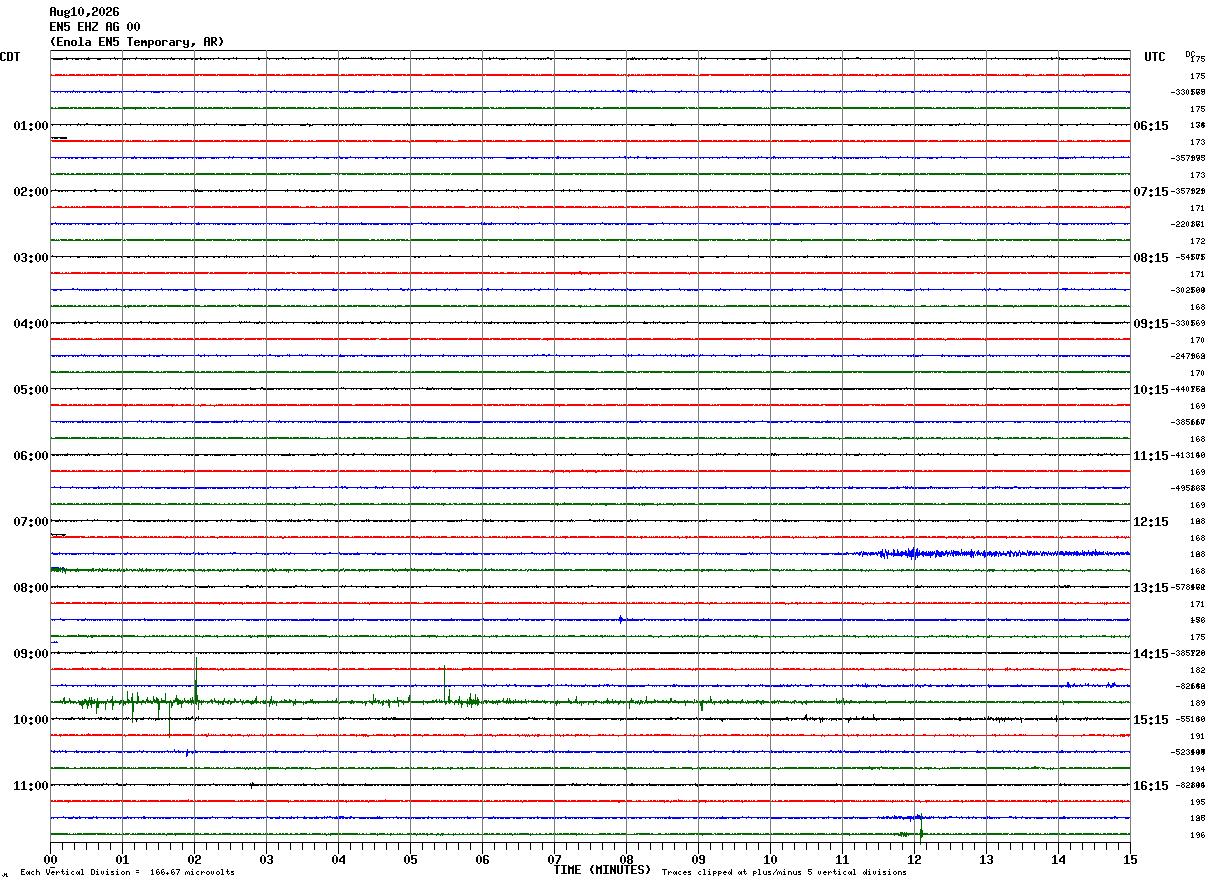Click the 09:15 UTC time label
This screenshot has width=1210, height=886.
tap(1151, 324)
